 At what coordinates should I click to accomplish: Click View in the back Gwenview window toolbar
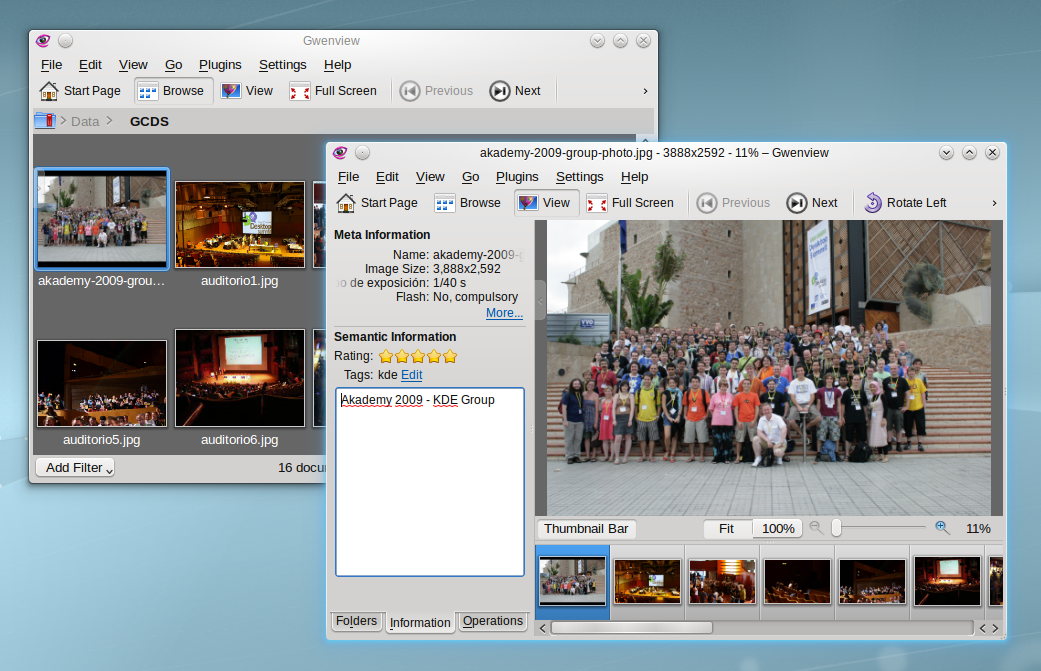pyautogui.click(x=247, y=91)
